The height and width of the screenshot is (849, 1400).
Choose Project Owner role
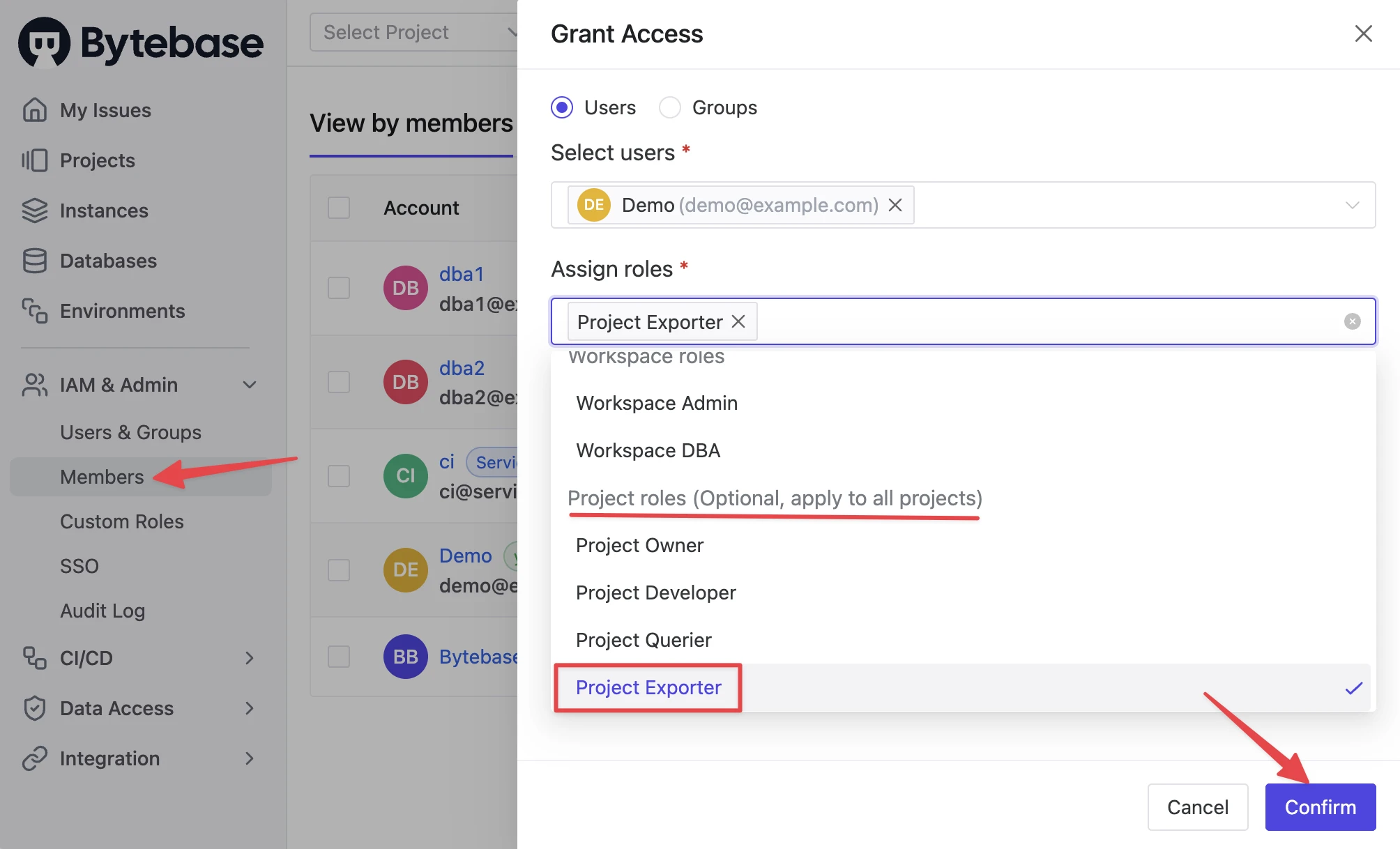[x=963, y=545]
